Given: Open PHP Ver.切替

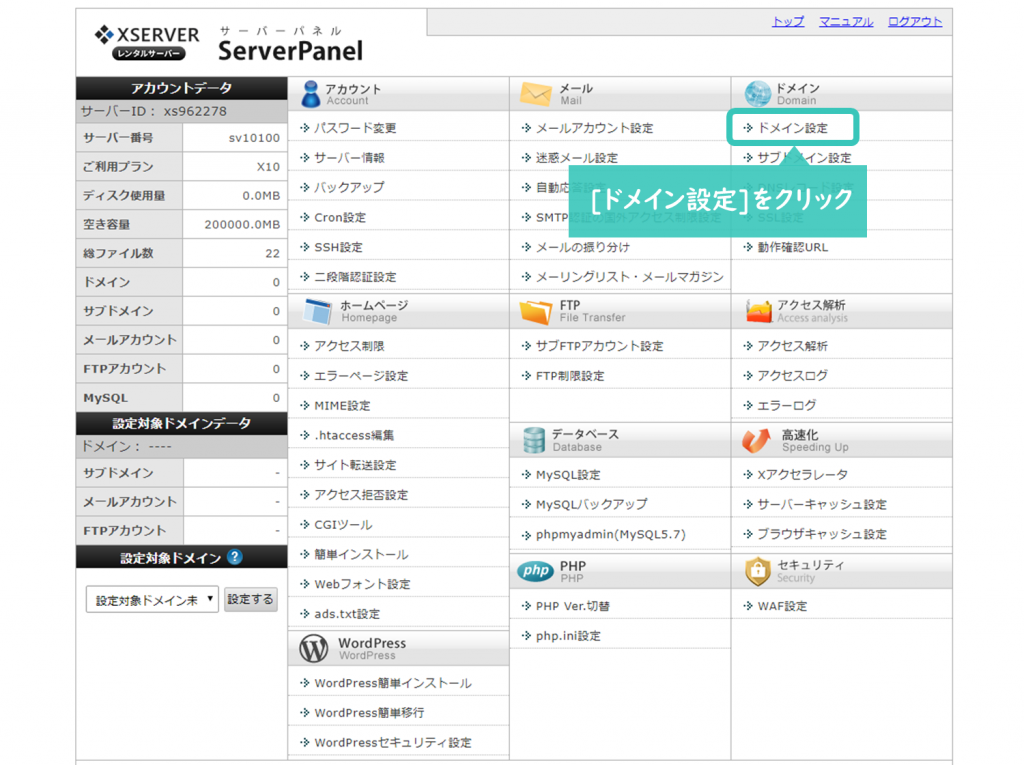Looking at the screenshot, I should (x=573, y=606).
